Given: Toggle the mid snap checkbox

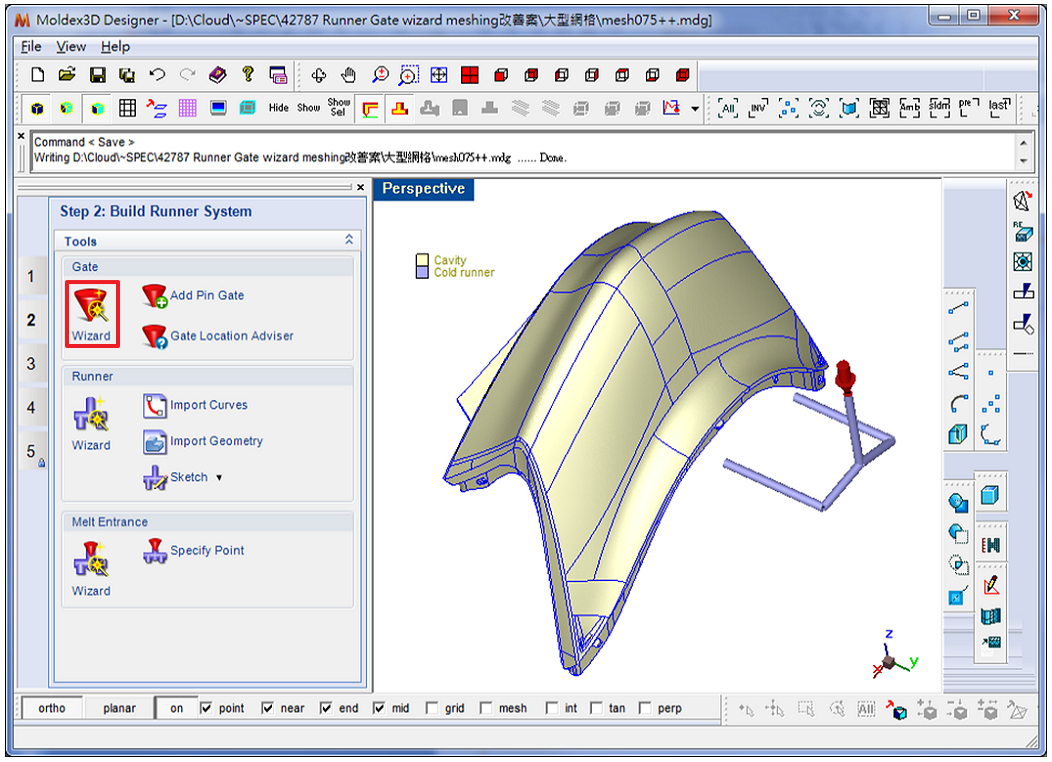Looking at the screenshot, I should [378, 708].
